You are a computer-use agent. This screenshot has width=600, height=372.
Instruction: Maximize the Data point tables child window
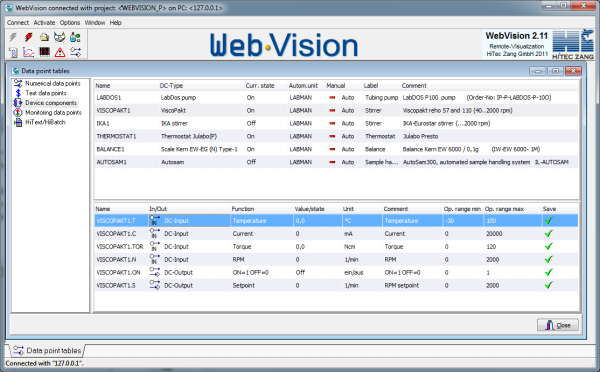coord(555,71)
